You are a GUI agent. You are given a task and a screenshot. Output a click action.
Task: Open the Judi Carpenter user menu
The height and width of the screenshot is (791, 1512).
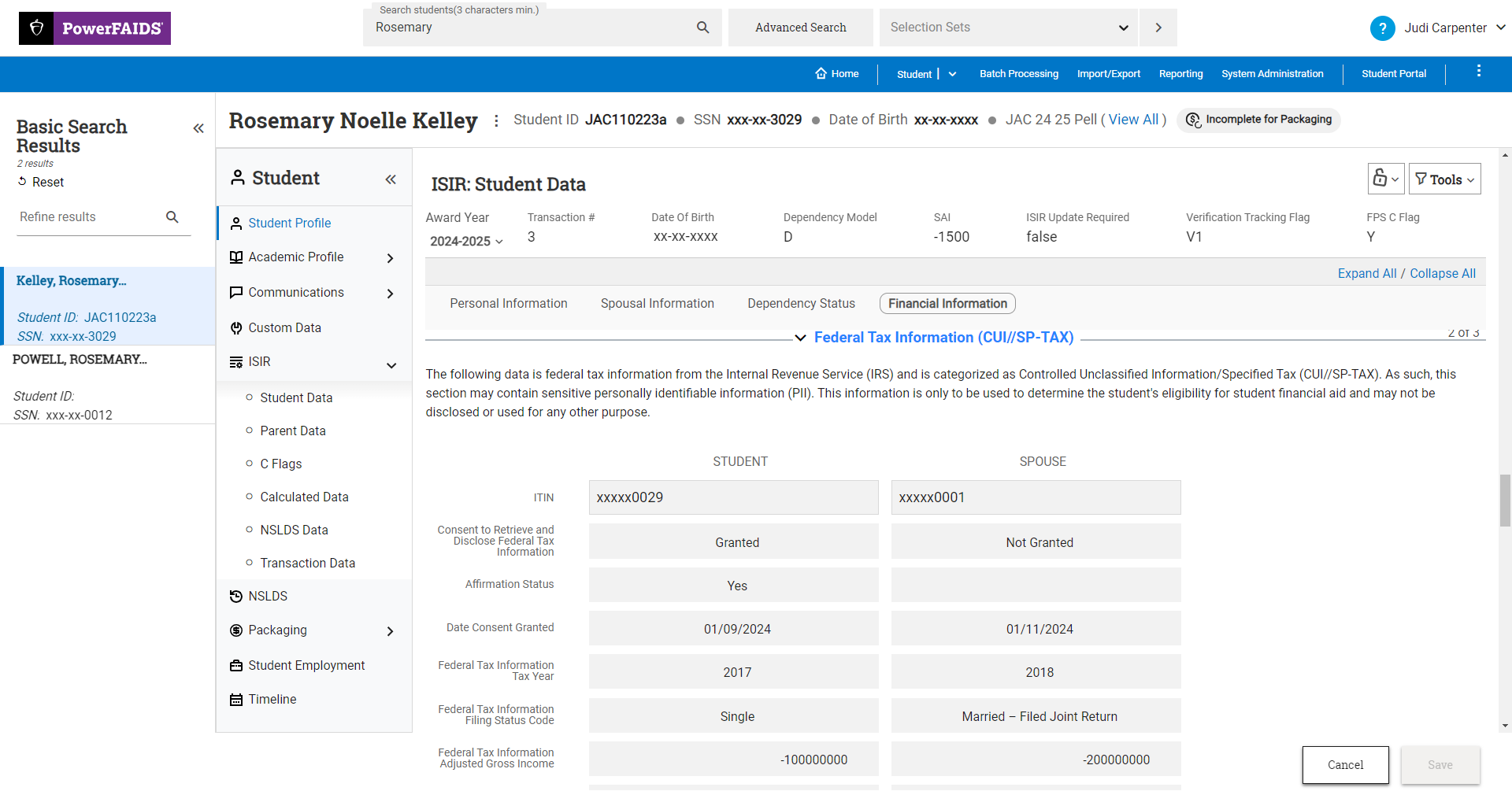click(x=1455, y=28)
